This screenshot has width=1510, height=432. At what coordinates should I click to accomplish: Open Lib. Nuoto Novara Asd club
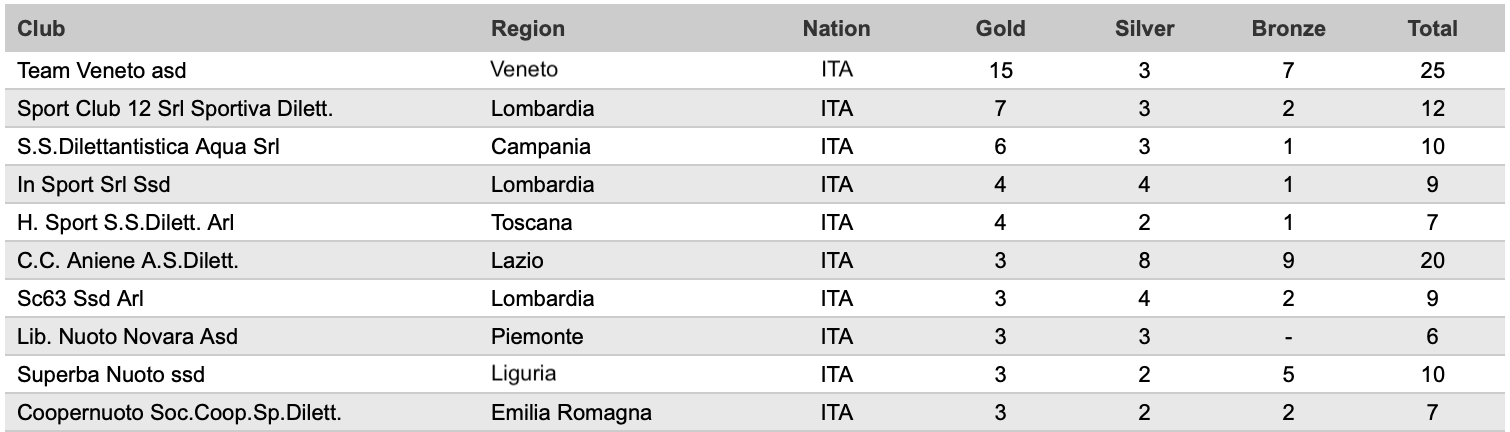pos(128,336)
